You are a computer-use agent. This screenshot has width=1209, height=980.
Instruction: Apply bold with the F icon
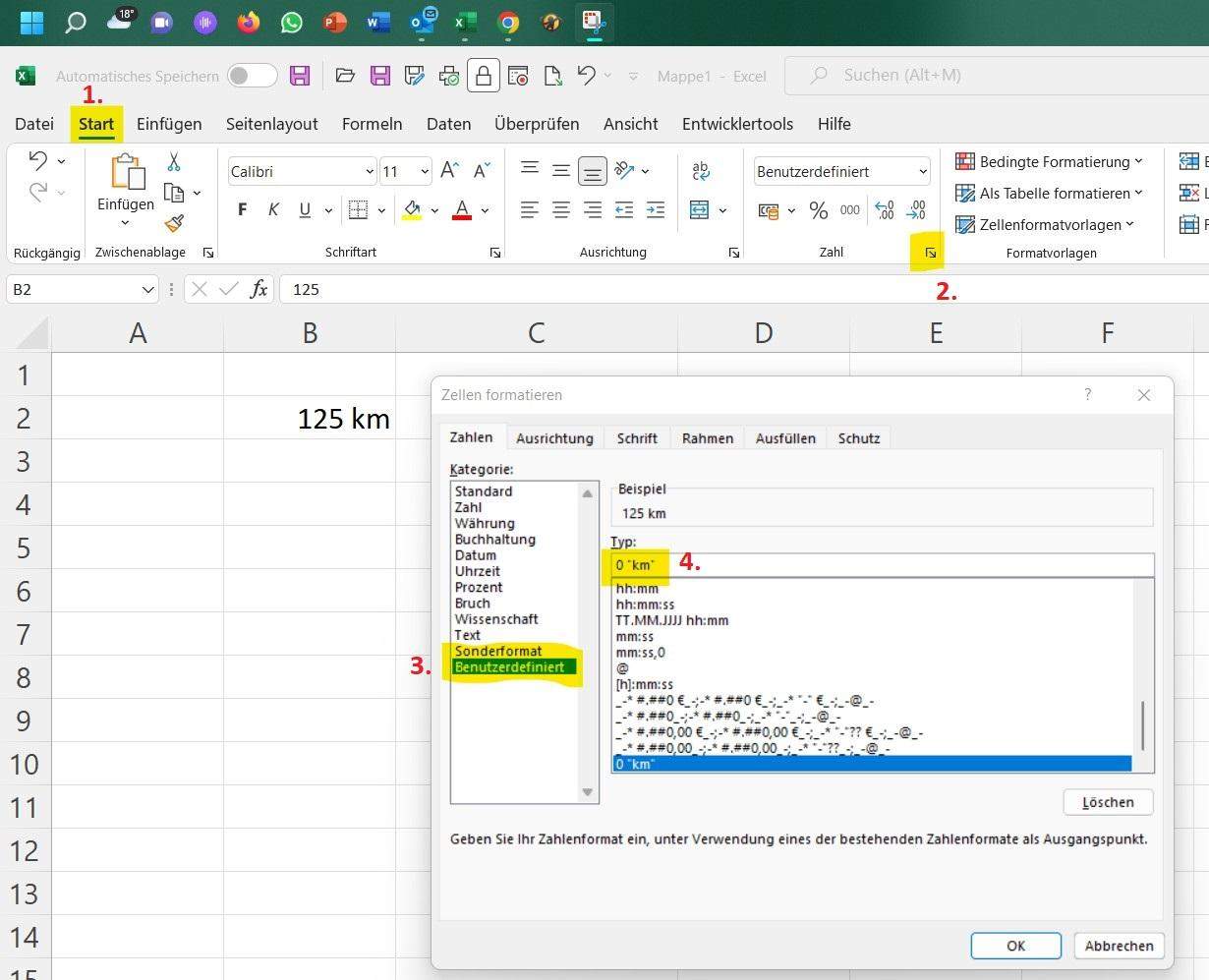pyautogui.click(x=242, y=209)
